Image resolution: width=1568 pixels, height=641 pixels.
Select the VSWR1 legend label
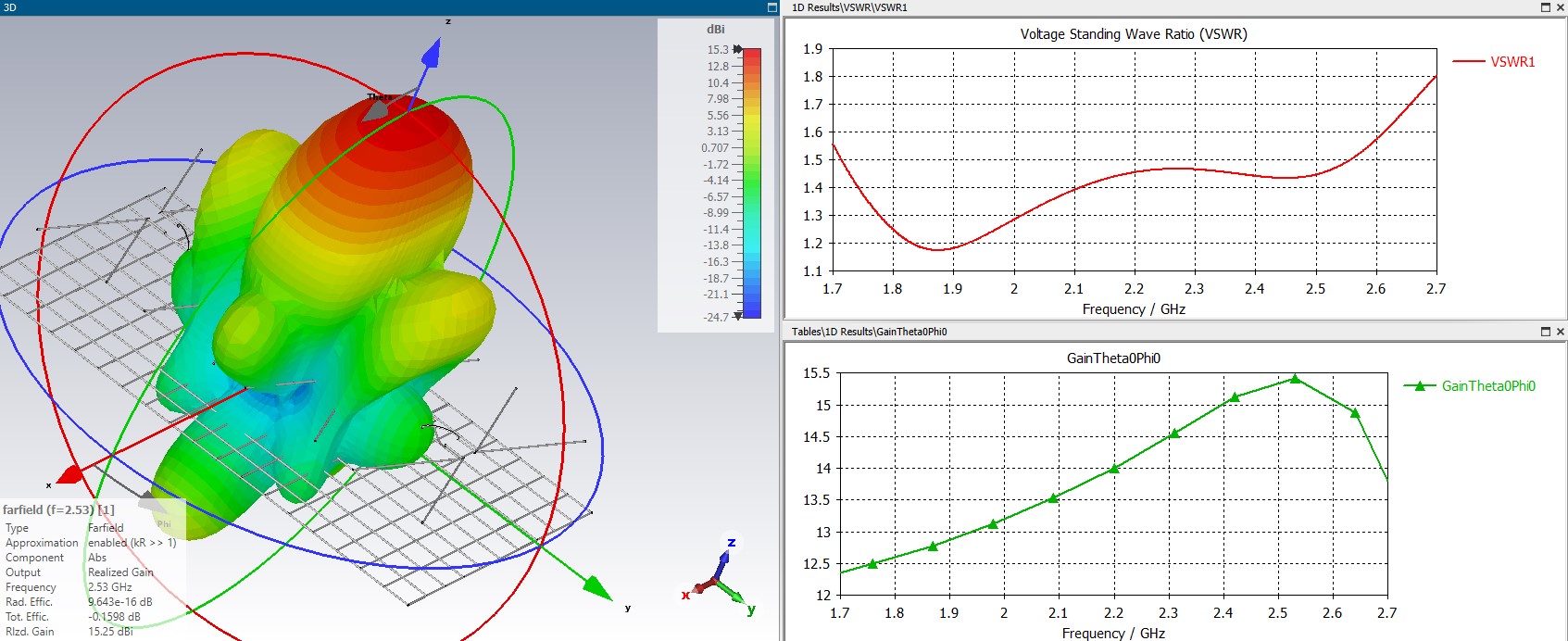1512,62
